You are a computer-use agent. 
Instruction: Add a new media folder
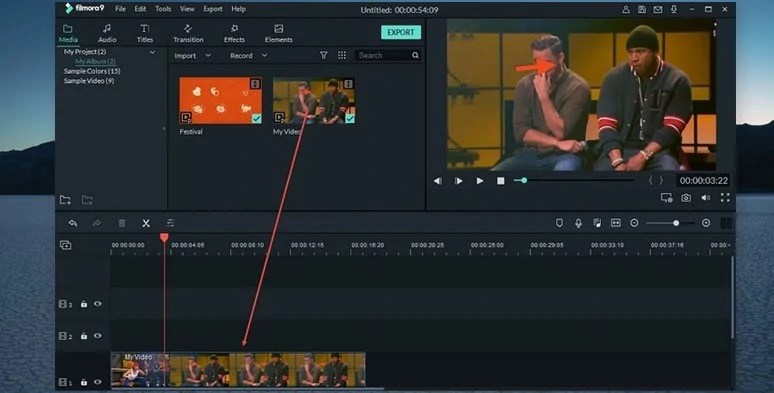(x=65, y=200)
